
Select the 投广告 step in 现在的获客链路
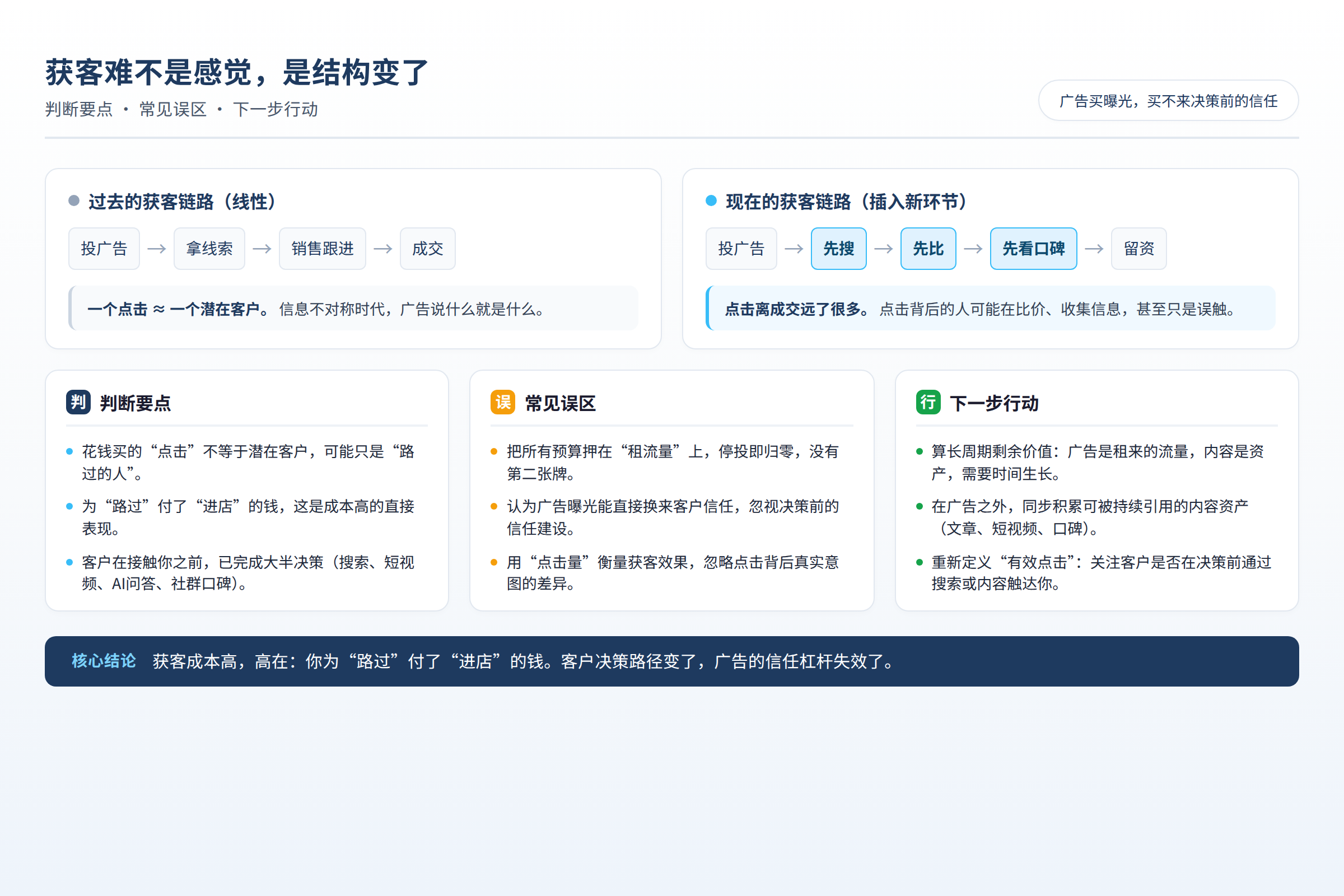741,249
